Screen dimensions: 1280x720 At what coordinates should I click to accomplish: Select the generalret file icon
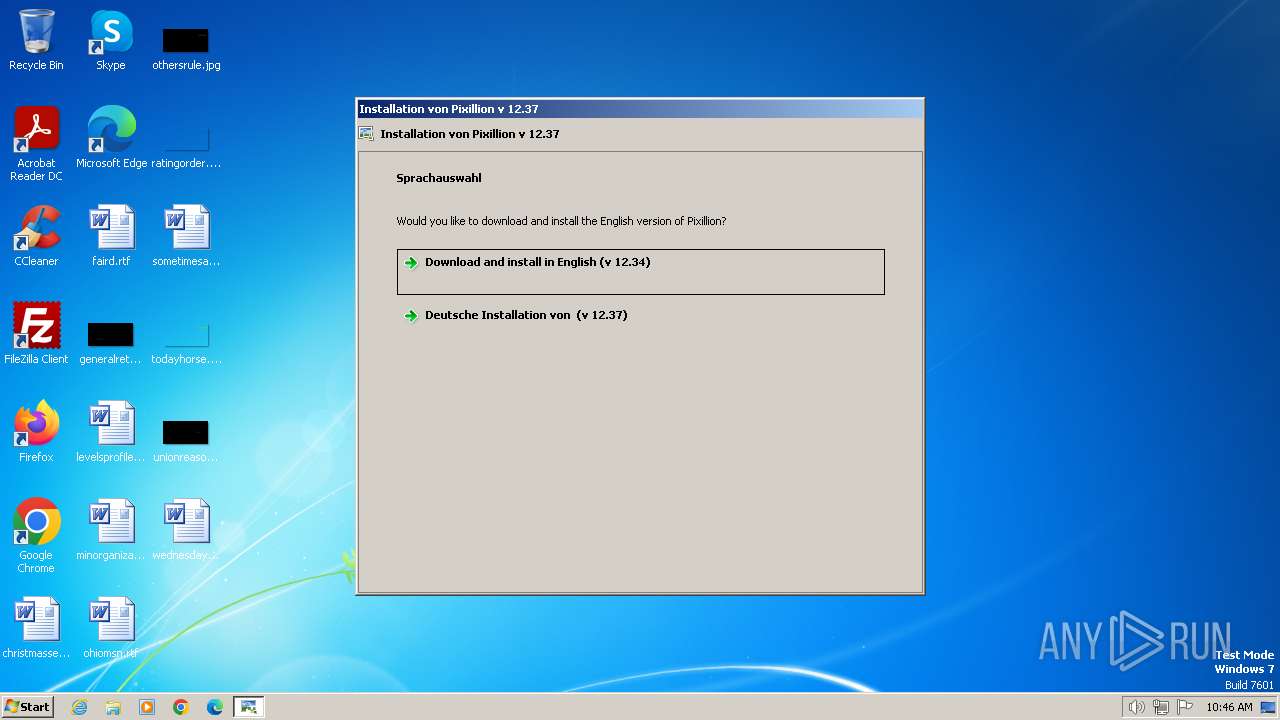point(111,342)
